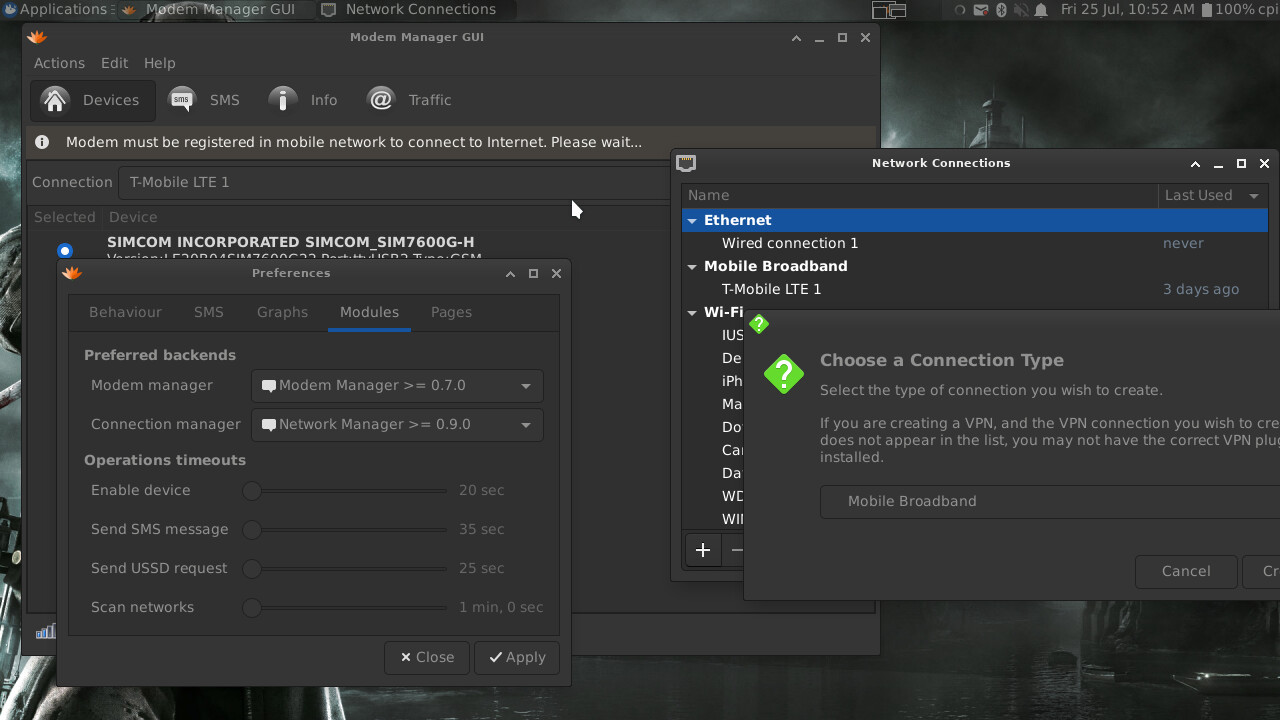1280x720 pixels.
Task: Open the mail notification tray icon
Action: [x=981, y=9]
